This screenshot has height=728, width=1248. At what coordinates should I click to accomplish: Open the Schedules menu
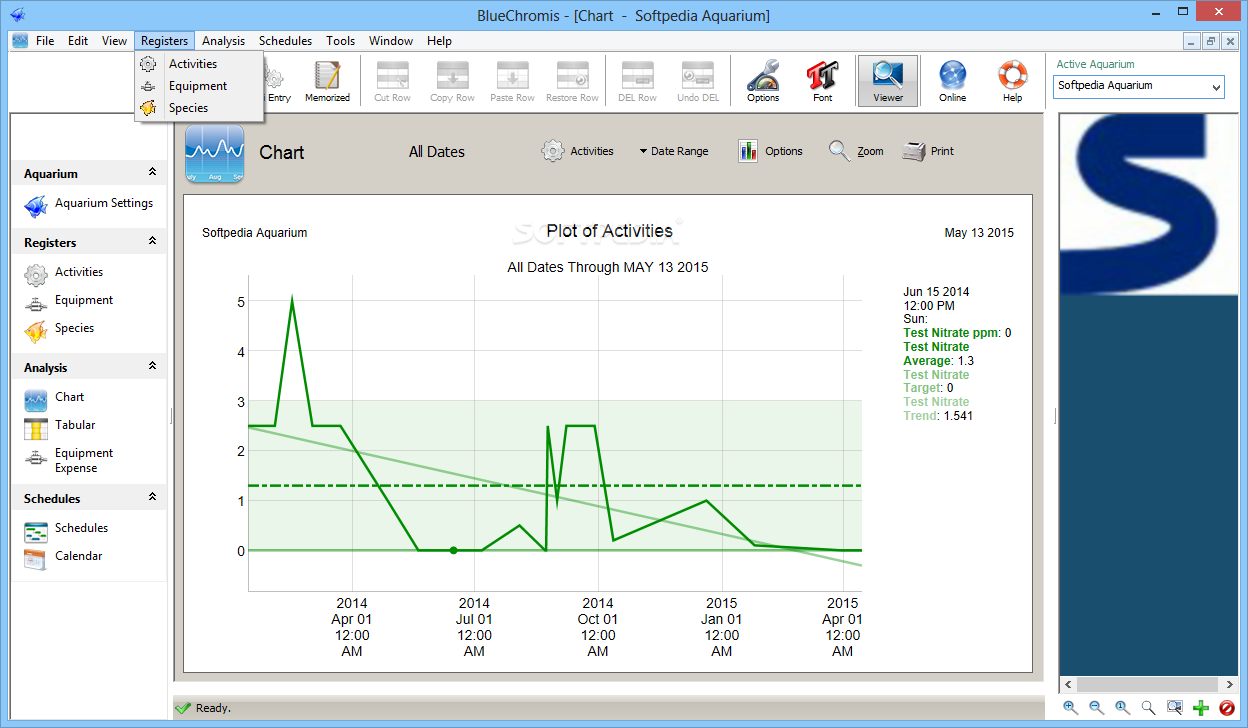pos(285,41)
